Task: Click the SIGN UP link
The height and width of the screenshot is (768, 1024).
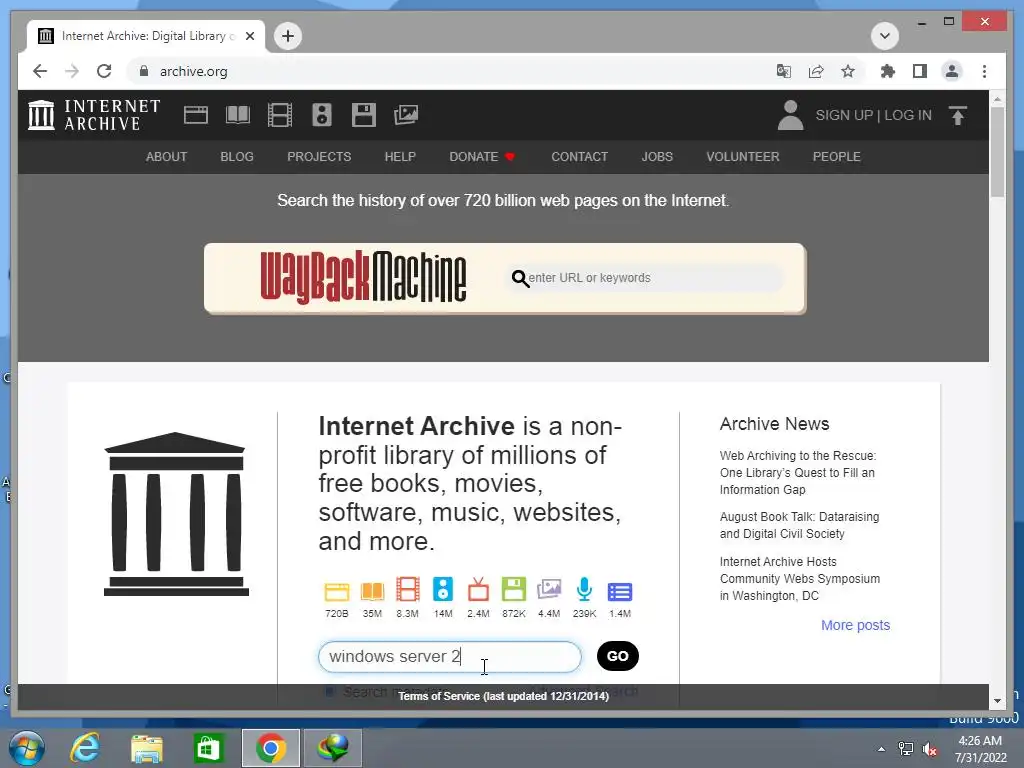Action: pyautogui.click(x=844, y=115)
